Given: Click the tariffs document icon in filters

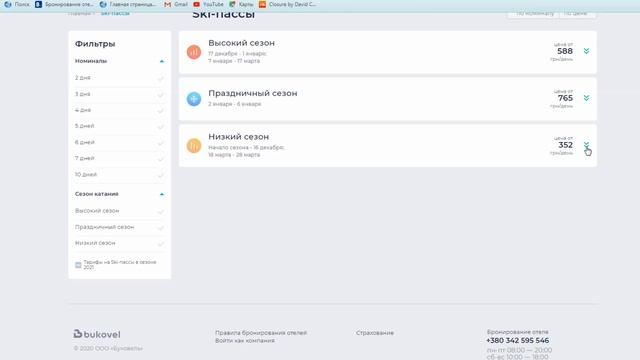Looking at the screenshot, I should pos(78,265).
